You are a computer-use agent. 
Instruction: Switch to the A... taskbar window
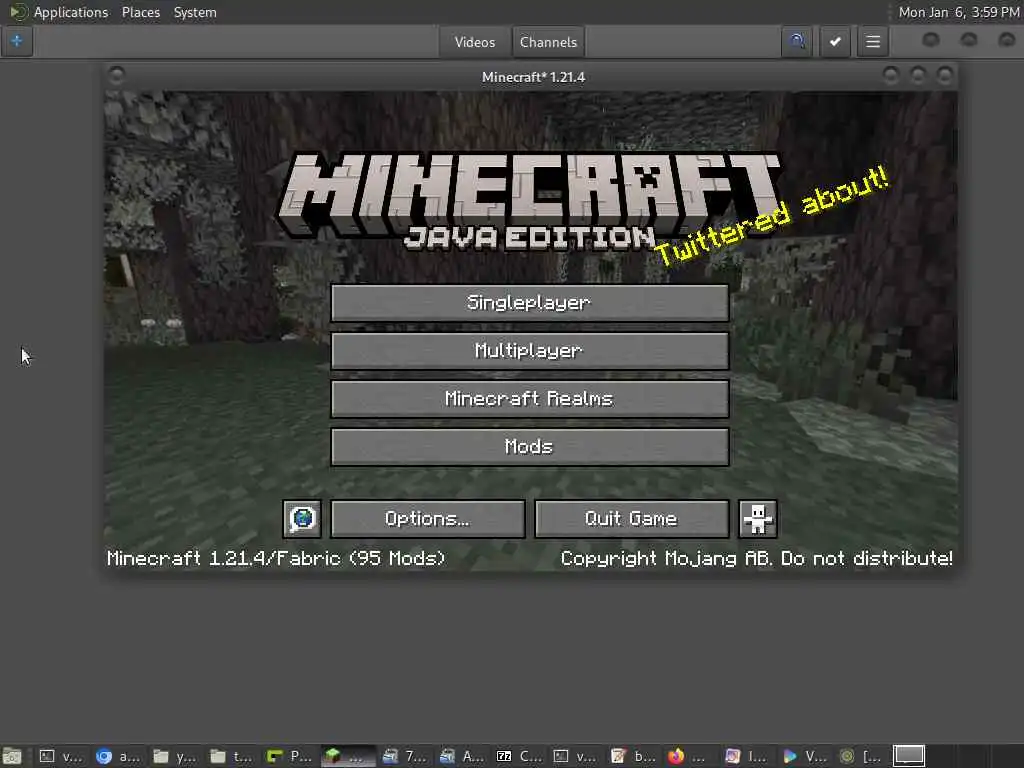pos(462,756)
